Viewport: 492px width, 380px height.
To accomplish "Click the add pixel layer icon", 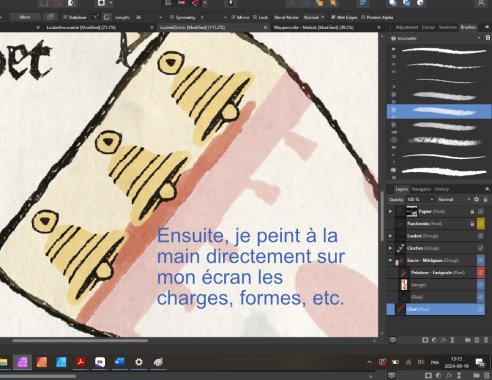I will point(477,340).
